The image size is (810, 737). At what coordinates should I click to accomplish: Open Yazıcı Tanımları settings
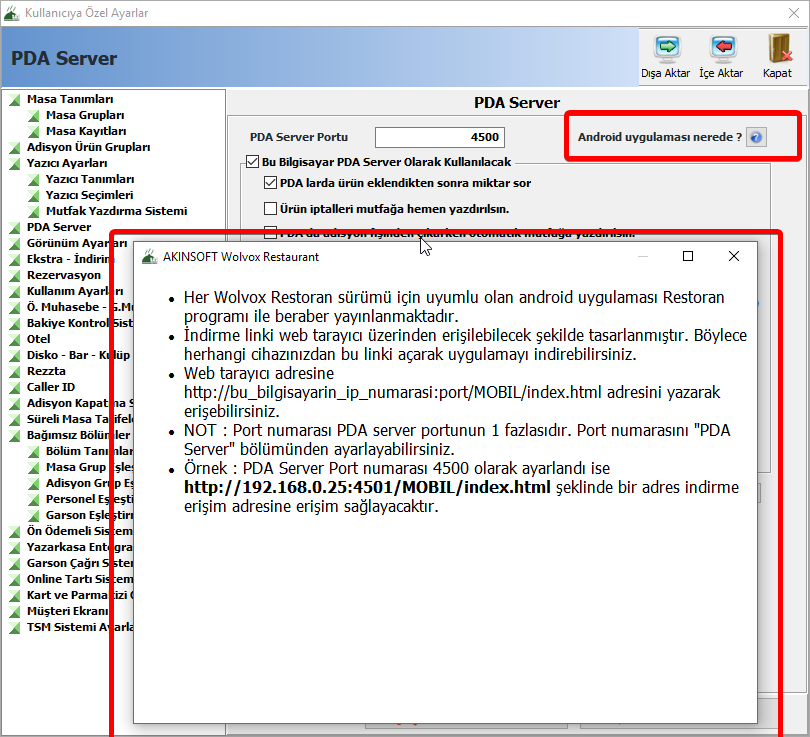coord(90,179)
